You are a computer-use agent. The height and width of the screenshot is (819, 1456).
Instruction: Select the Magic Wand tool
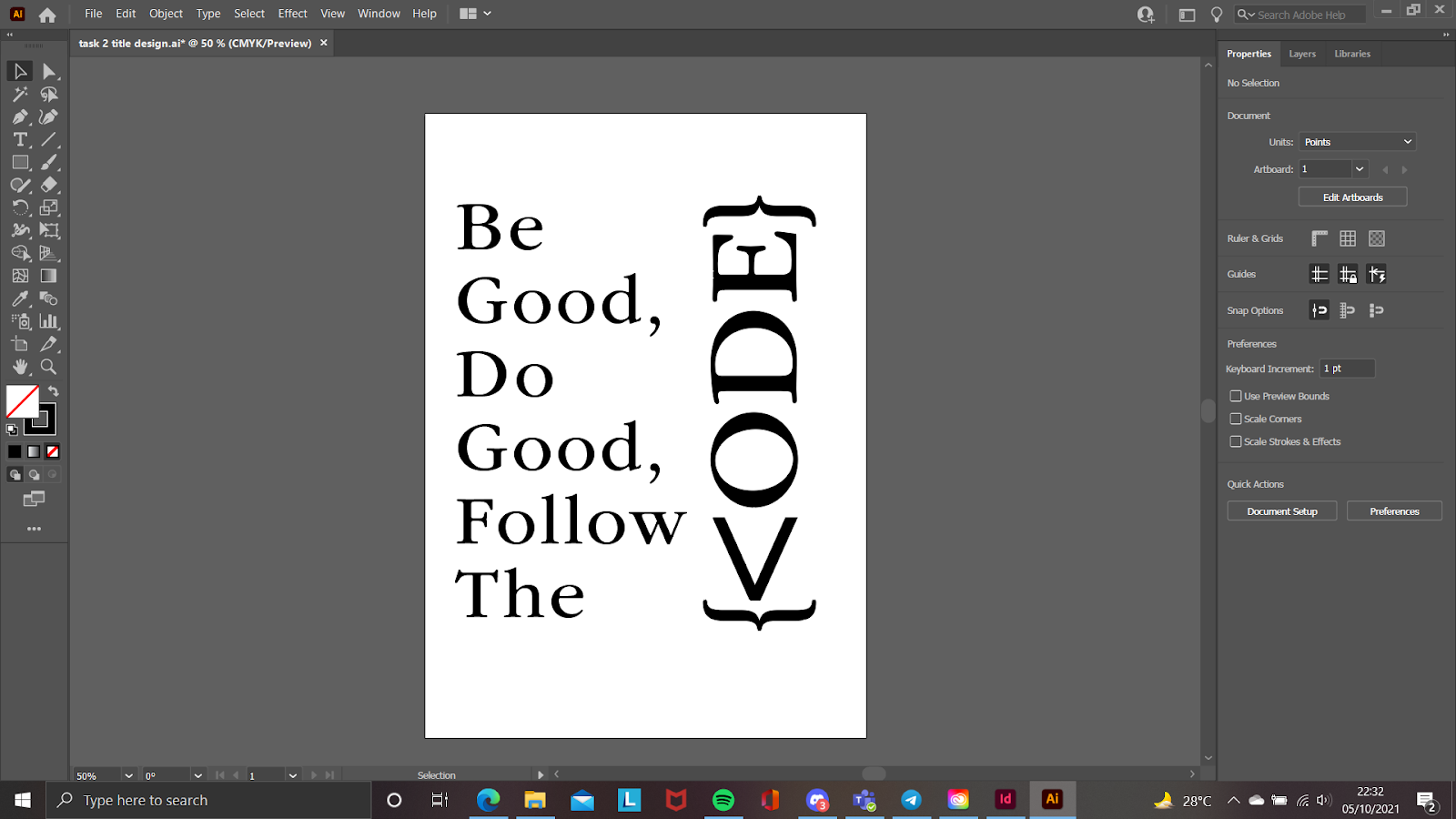click(x=20, y=94)
